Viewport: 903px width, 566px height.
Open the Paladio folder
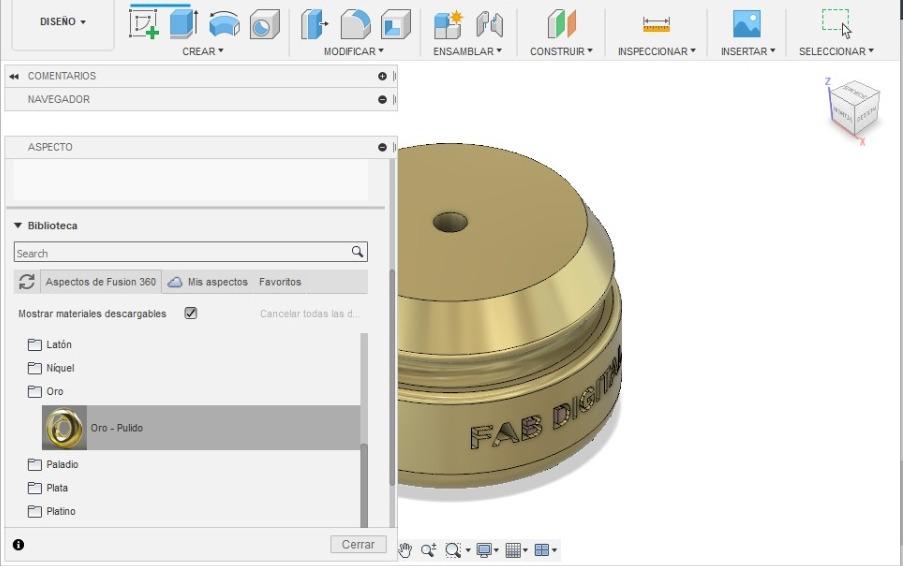click(53, 464)
